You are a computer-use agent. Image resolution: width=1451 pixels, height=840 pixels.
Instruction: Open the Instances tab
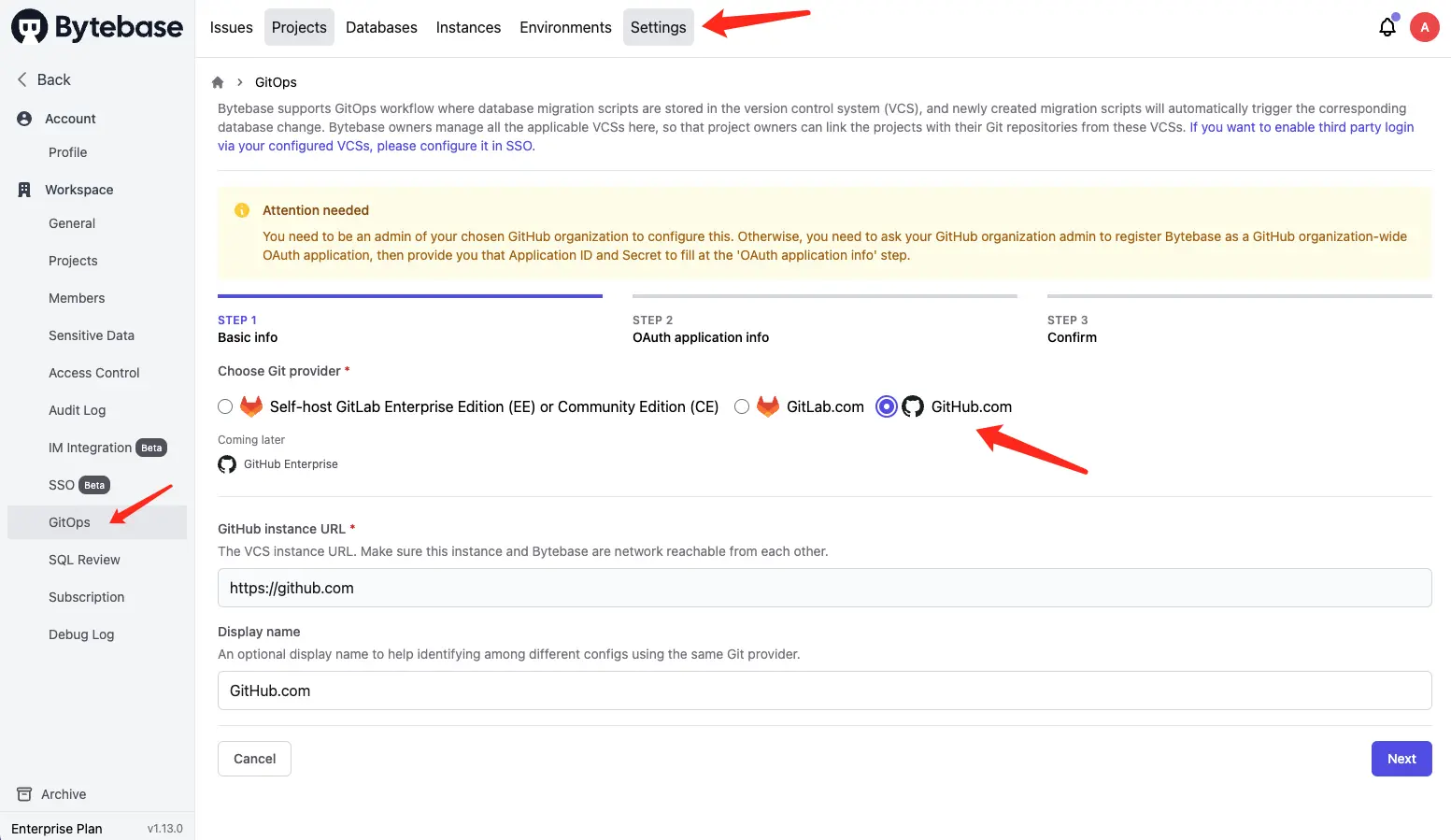[x=468, y=27]
